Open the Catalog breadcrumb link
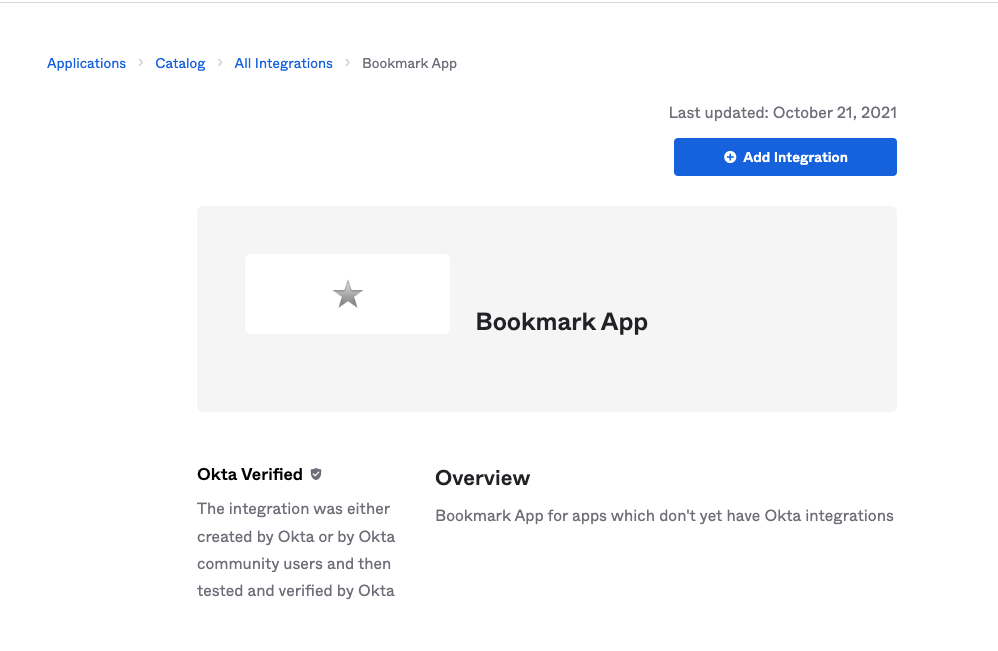The image size is (998, 651). pos(180,63)
